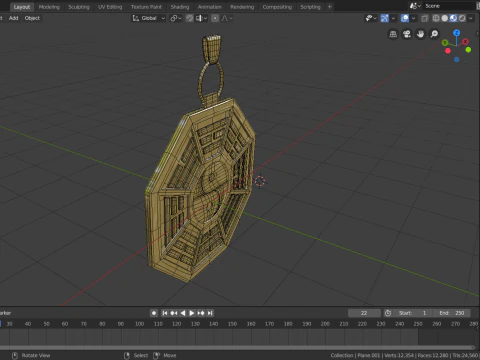
Task: Switch to the Animation workspace tab
Action: (x=210, y=7)
